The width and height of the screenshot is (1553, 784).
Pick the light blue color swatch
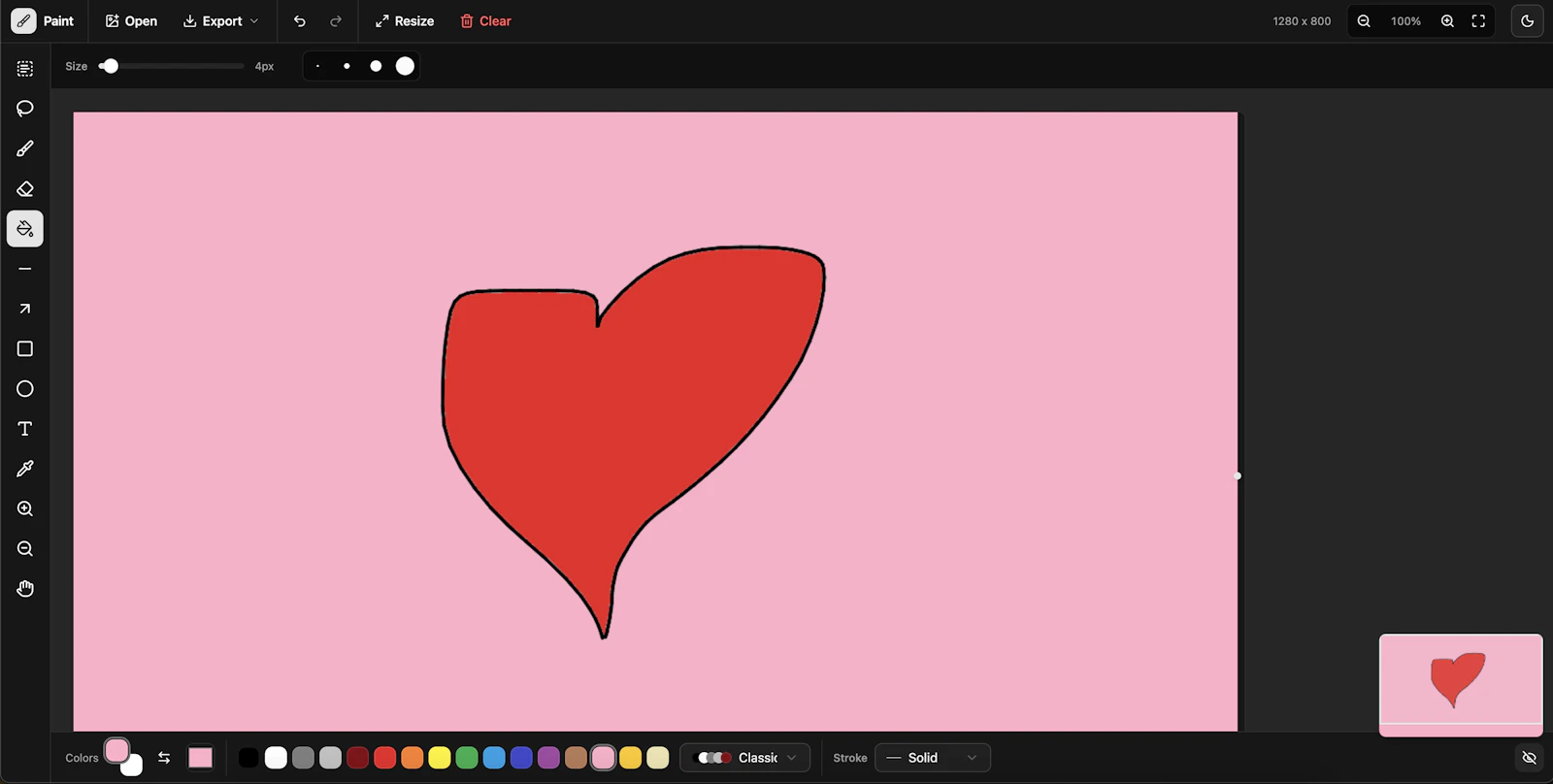pyautogui.click(x=494, y=758)
